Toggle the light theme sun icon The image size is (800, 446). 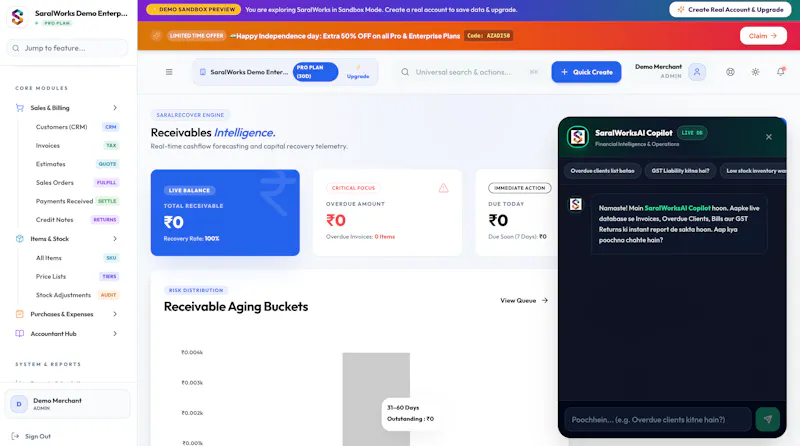coord(755,72)
